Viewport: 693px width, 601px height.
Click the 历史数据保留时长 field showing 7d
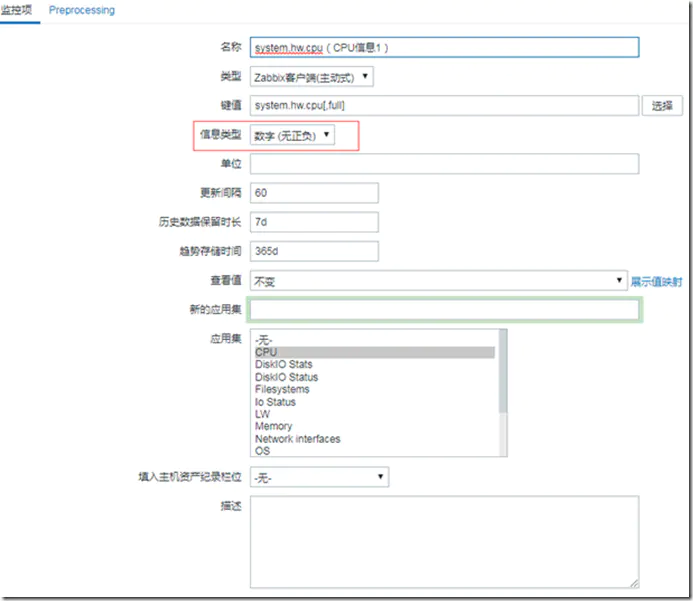click(x=314, y=222)
